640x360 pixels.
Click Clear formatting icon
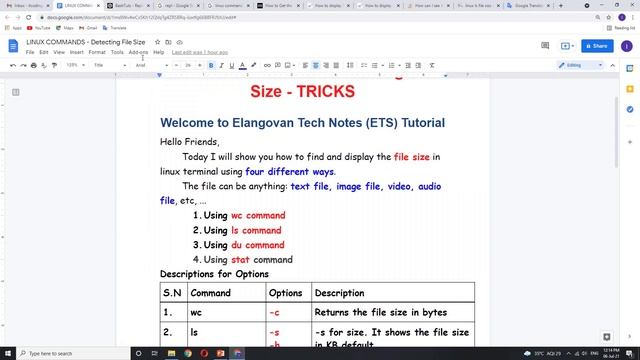[x=432, y=65]
